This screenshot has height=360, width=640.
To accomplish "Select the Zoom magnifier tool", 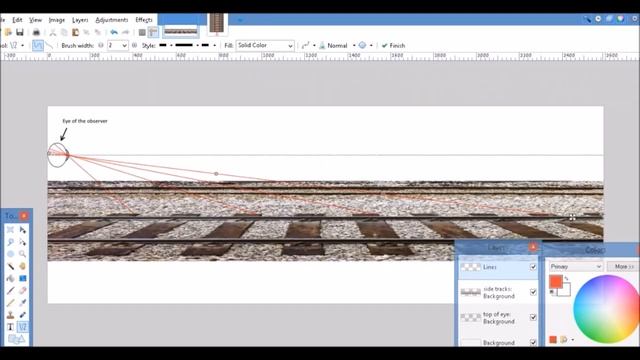I will [x=22, y=254].
